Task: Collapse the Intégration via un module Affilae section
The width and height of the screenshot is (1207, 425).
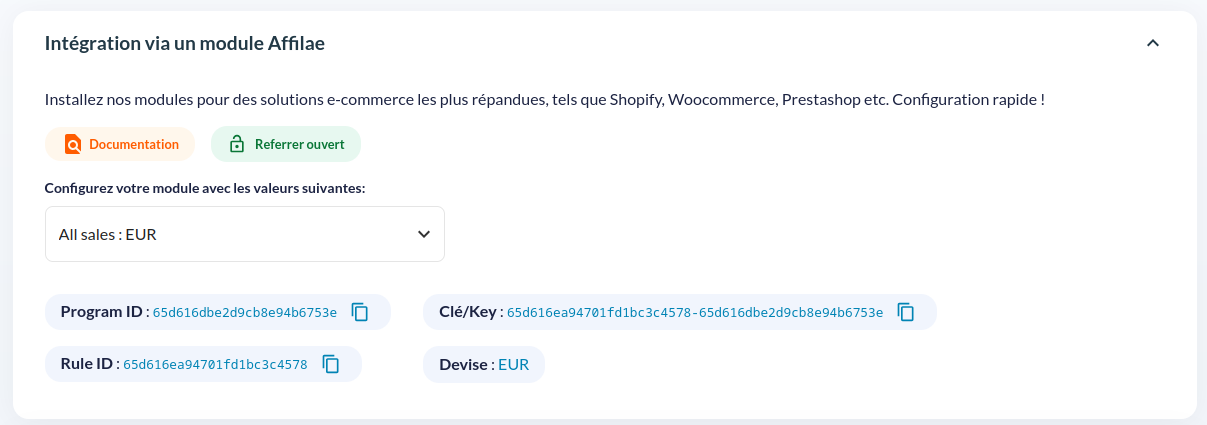Action: (x=1153, y=43)
